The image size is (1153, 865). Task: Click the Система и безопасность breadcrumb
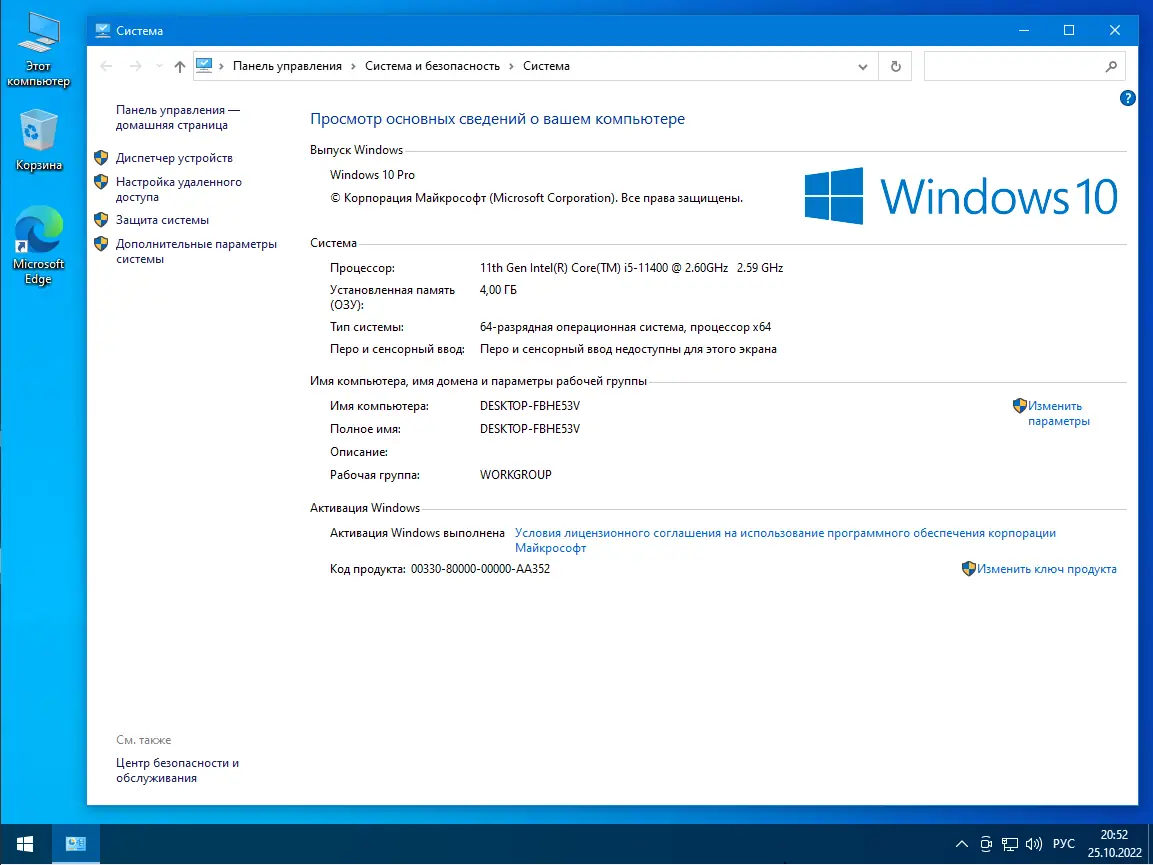click(432, 66)
